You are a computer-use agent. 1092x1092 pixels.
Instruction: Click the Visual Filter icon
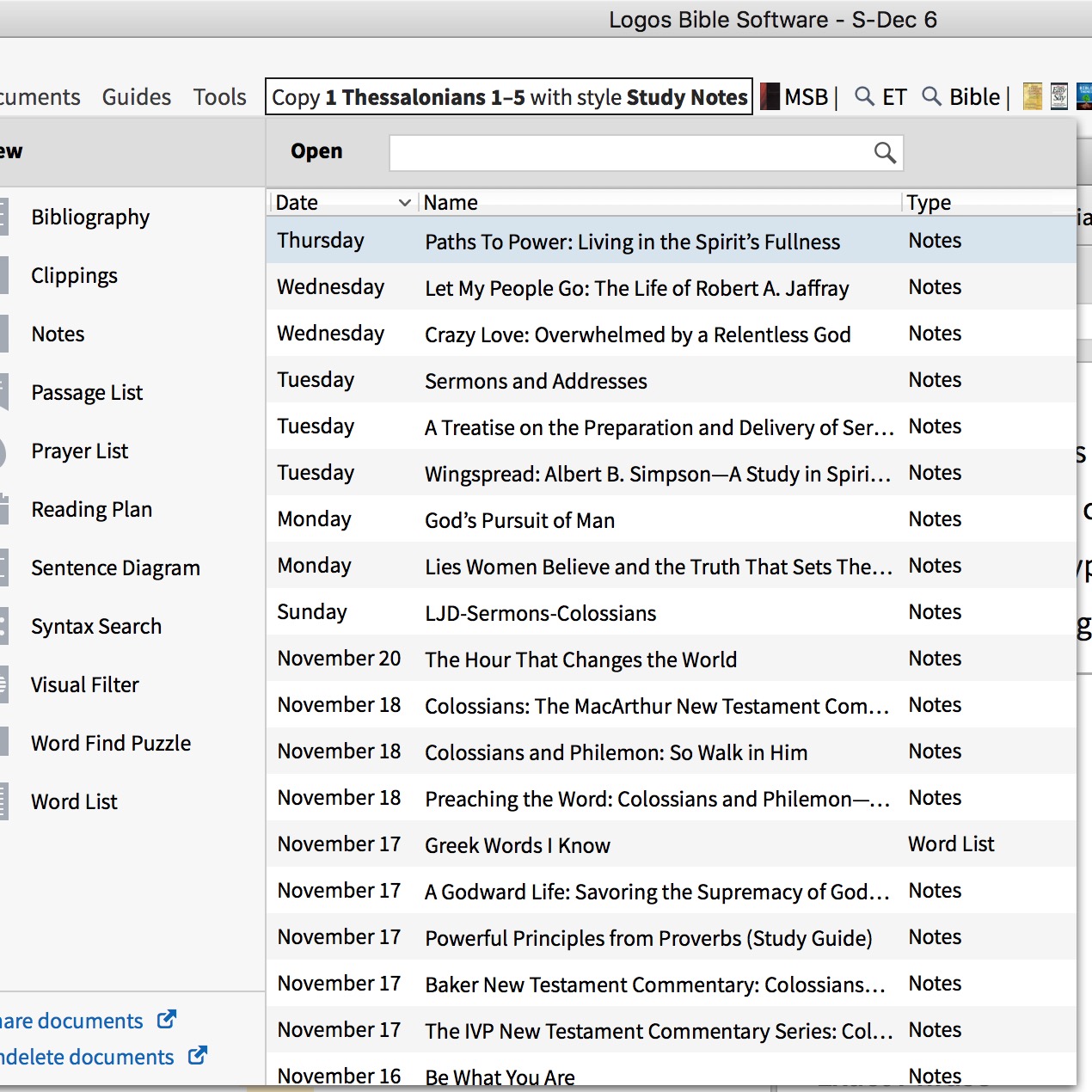3,684
